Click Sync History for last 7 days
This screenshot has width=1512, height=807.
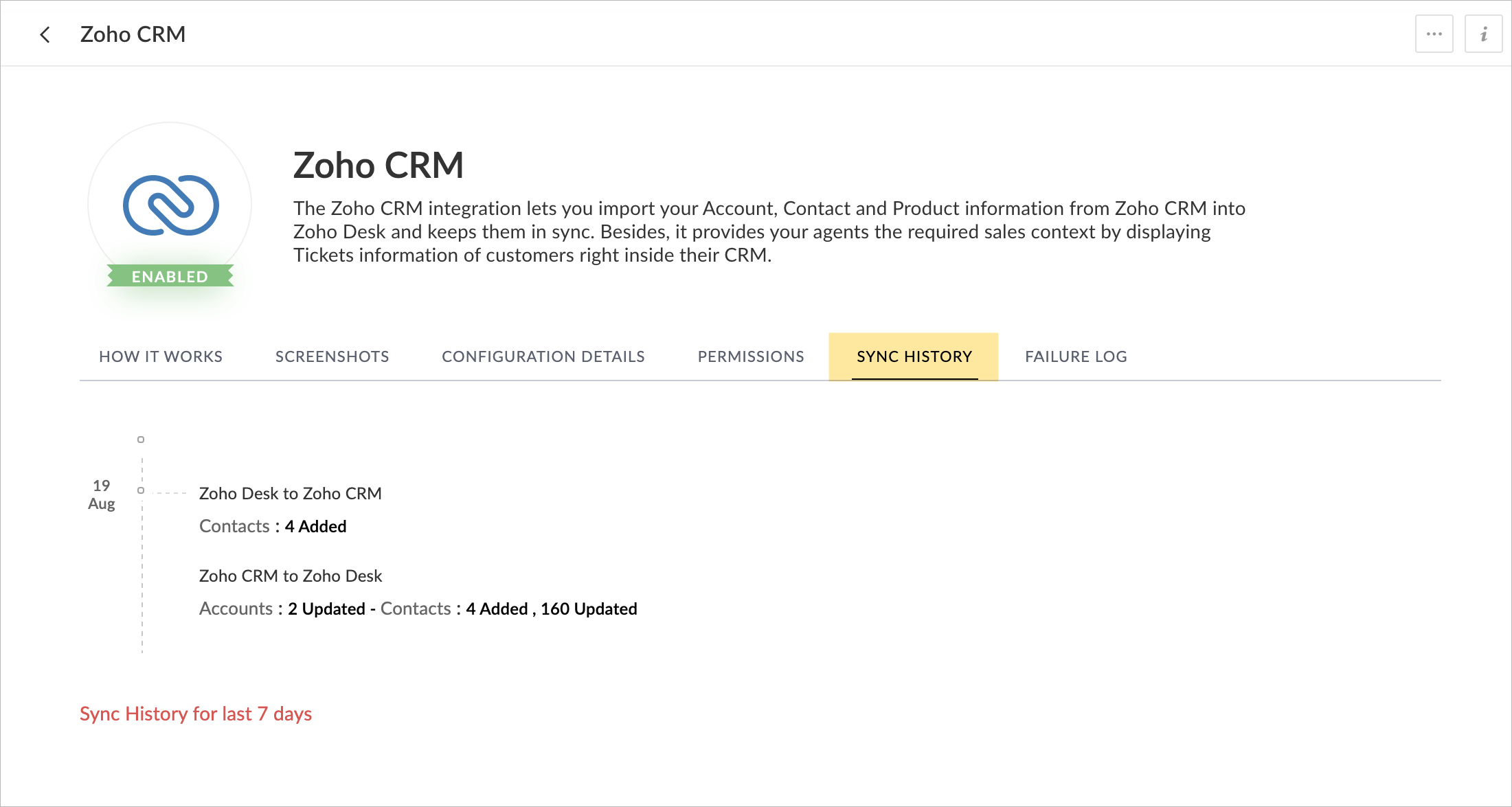(196, 714)
